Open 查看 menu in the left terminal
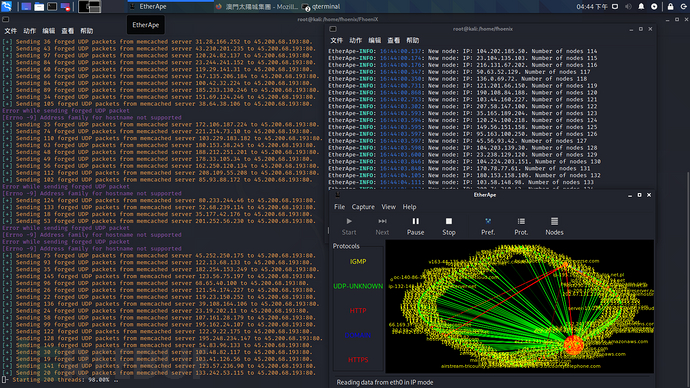 click(x=67, y=31)
